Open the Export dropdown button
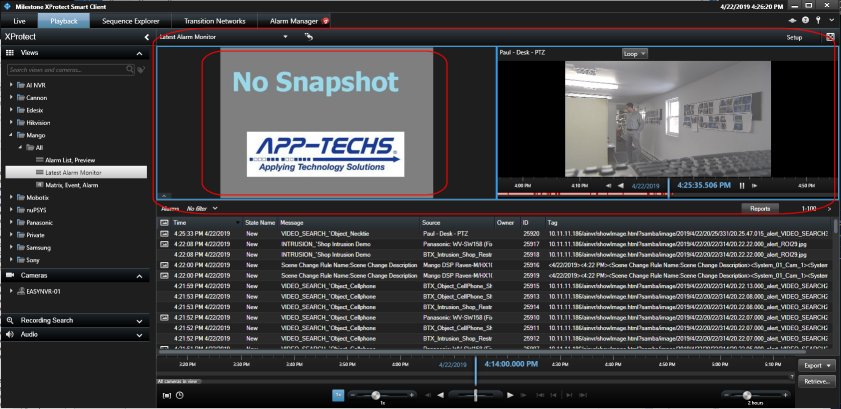The height and width of the screenshot is (409, 841). click(x=817, y=366)
